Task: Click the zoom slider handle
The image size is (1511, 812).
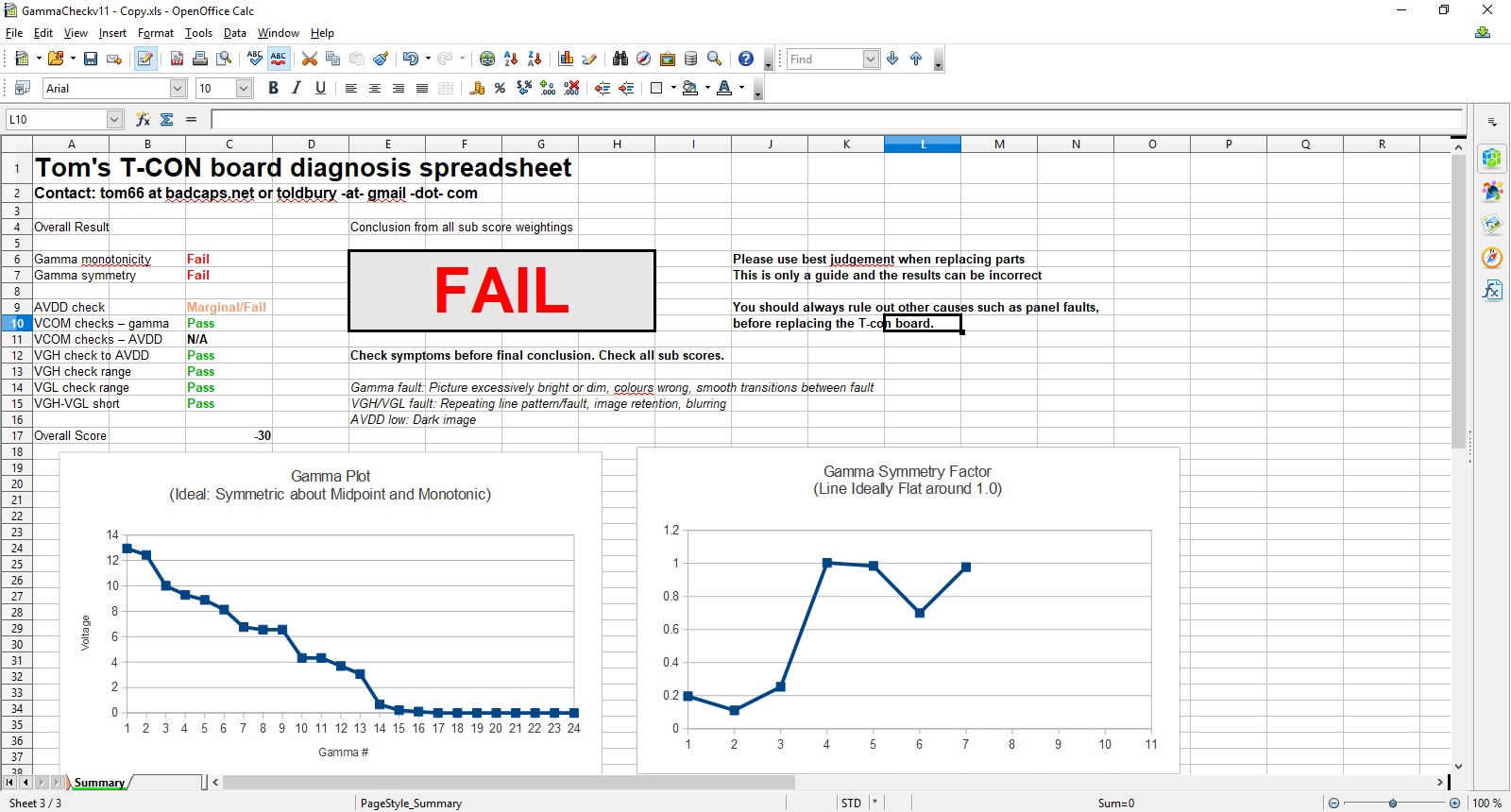Action: [x=1393, y=804]
